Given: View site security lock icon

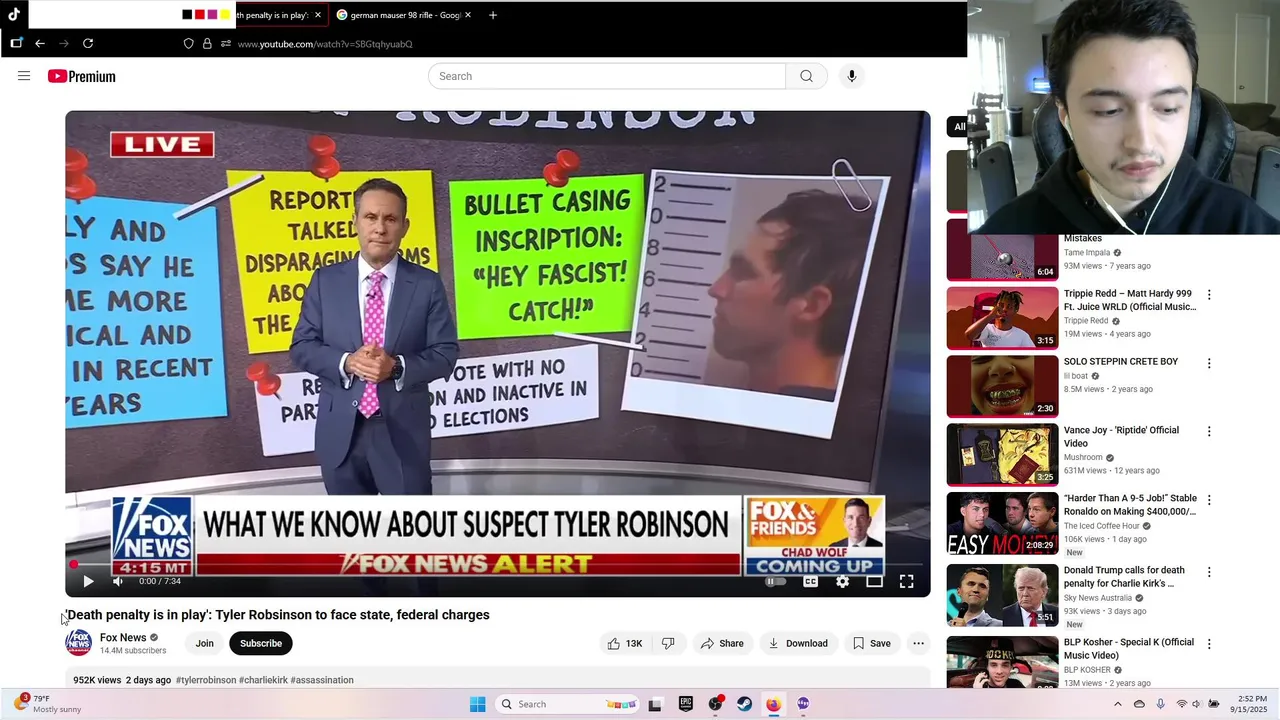Looking at the screenshot, I should pos(207,44).
